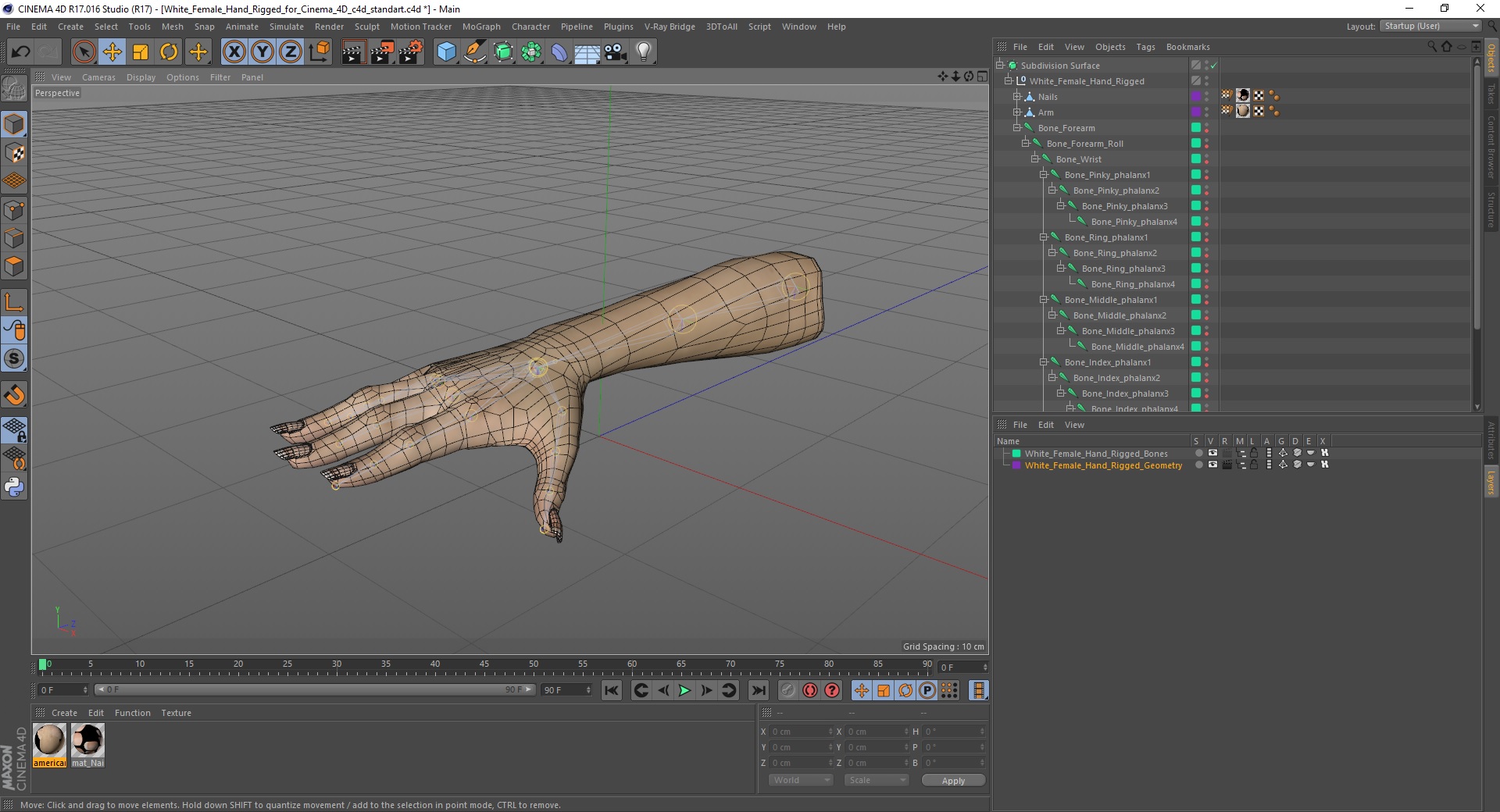Click the timeline preview range slider
The height and width of the screenshot is (812, 1500).
[x=314, y=689]
